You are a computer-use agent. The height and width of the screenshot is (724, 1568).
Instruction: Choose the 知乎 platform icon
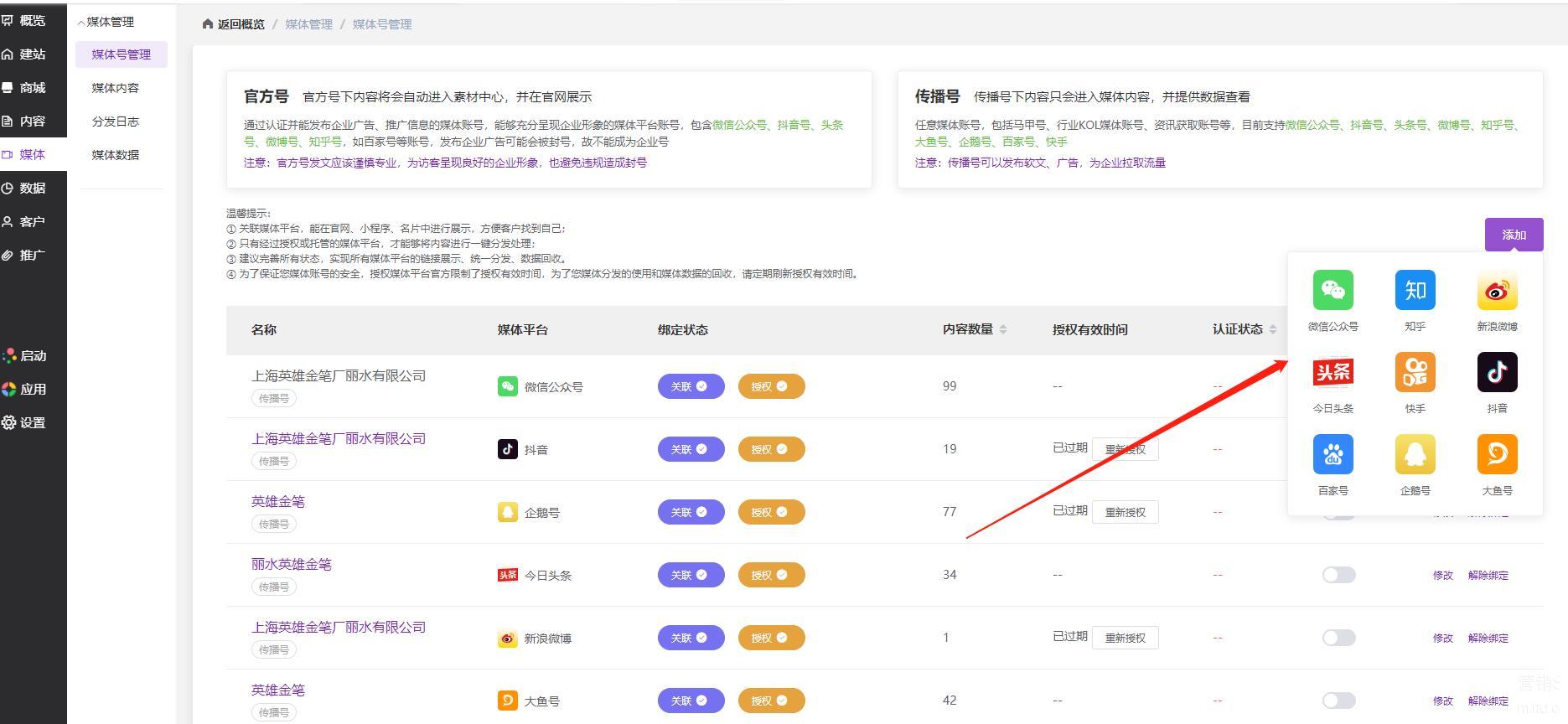tap(1415, 291)
